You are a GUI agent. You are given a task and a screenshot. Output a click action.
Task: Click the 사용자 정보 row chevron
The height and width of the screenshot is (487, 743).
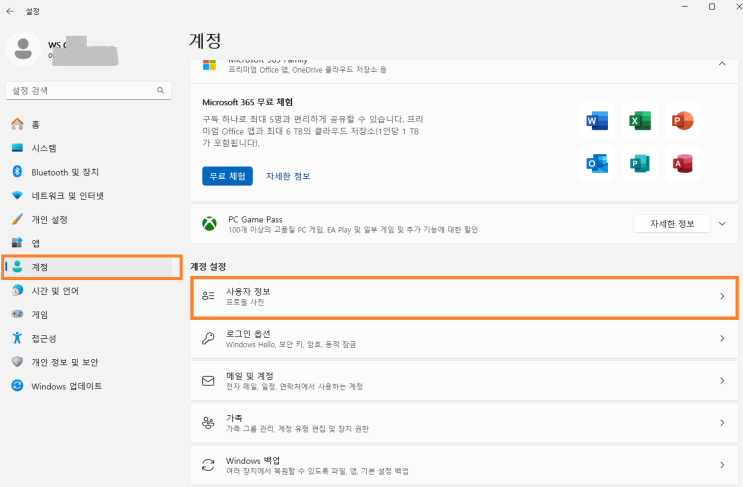click(x=722, y=296)
